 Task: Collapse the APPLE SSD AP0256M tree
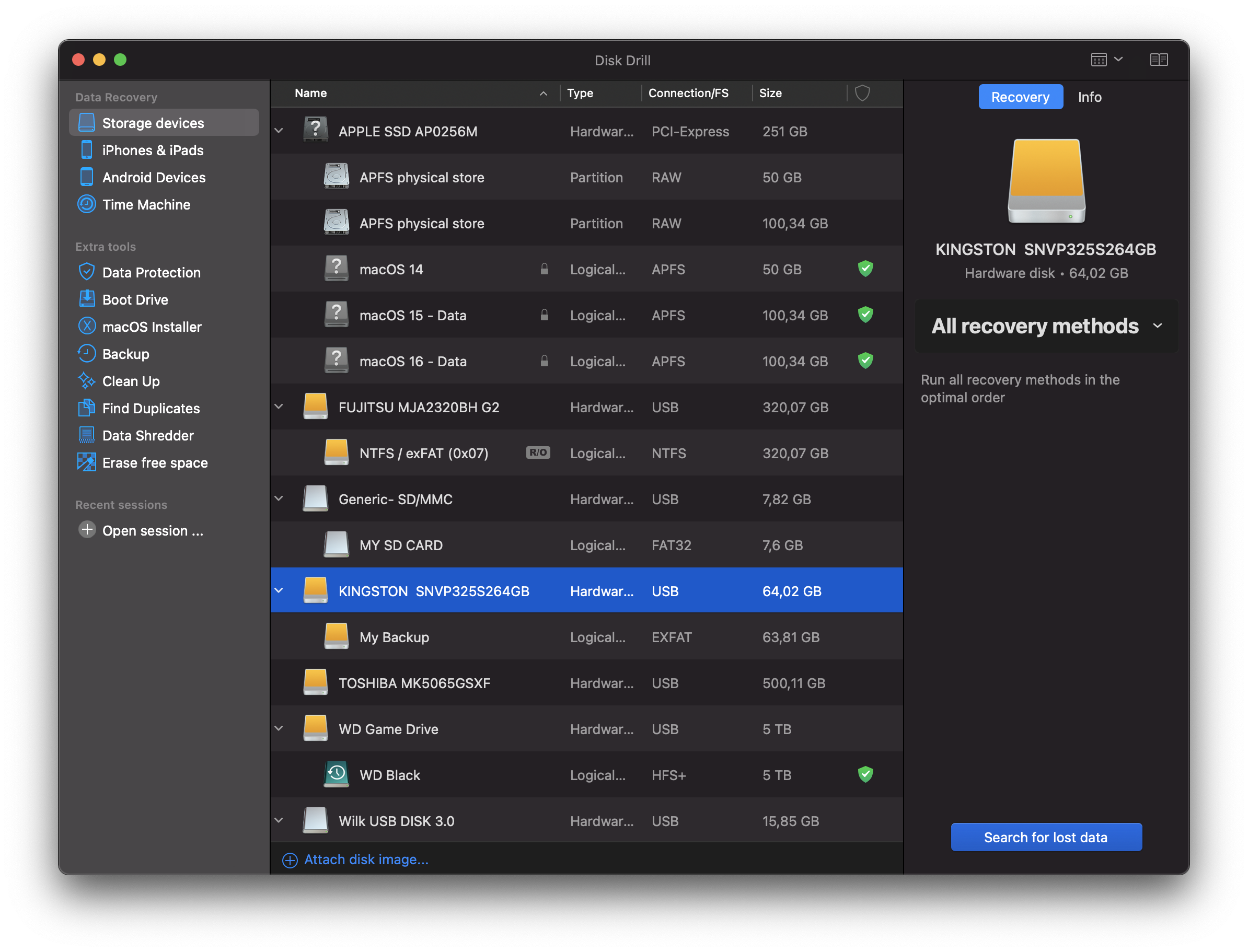279,131
